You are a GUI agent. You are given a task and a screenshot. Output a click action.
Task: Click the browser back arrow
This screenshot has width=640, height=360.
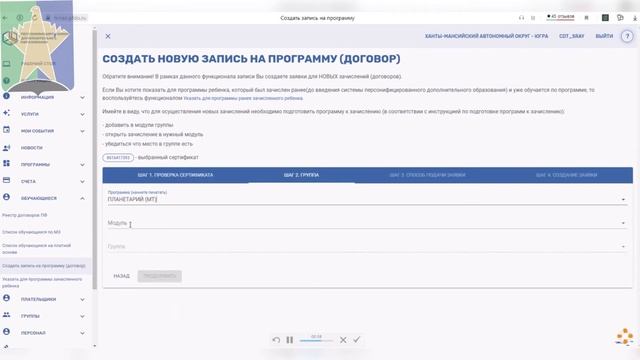[5, 18]
